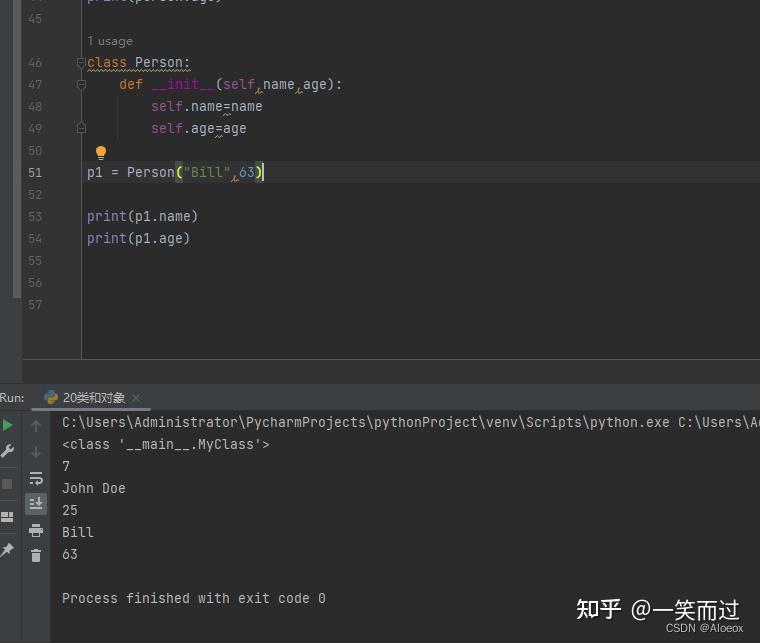Viewport: 760px width, 643px height.
Task: Select the 20类和对象 Run tab
Action: pos(92,398)
